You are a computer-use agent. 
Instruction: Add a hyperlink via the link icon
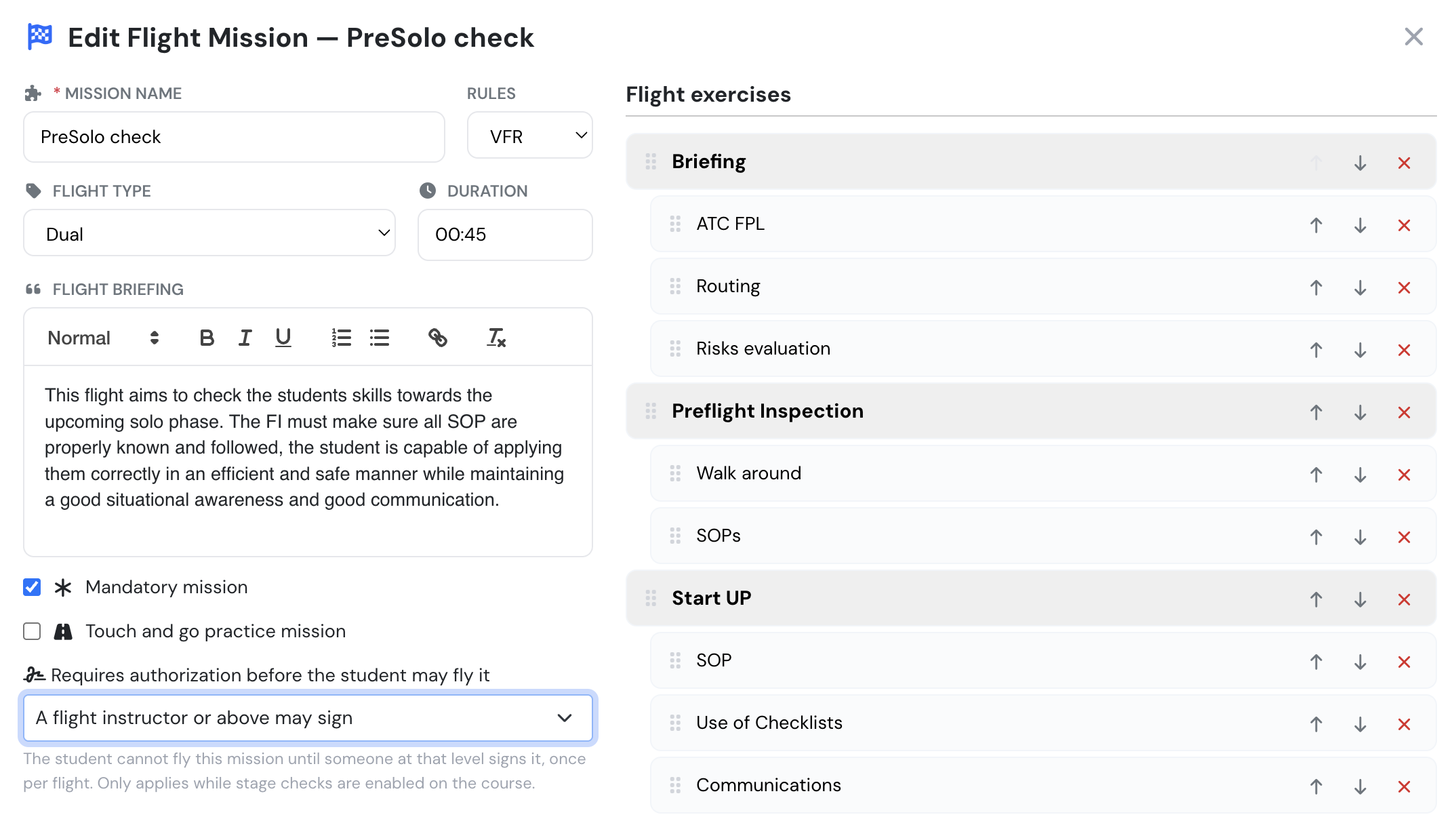(x=438, y=338)
